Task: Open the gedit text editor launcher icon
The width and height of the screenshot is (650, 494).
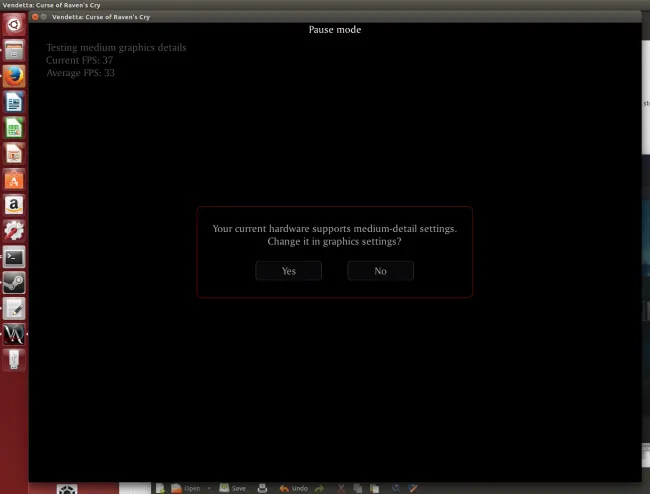Action: click(x=14, y=309)
